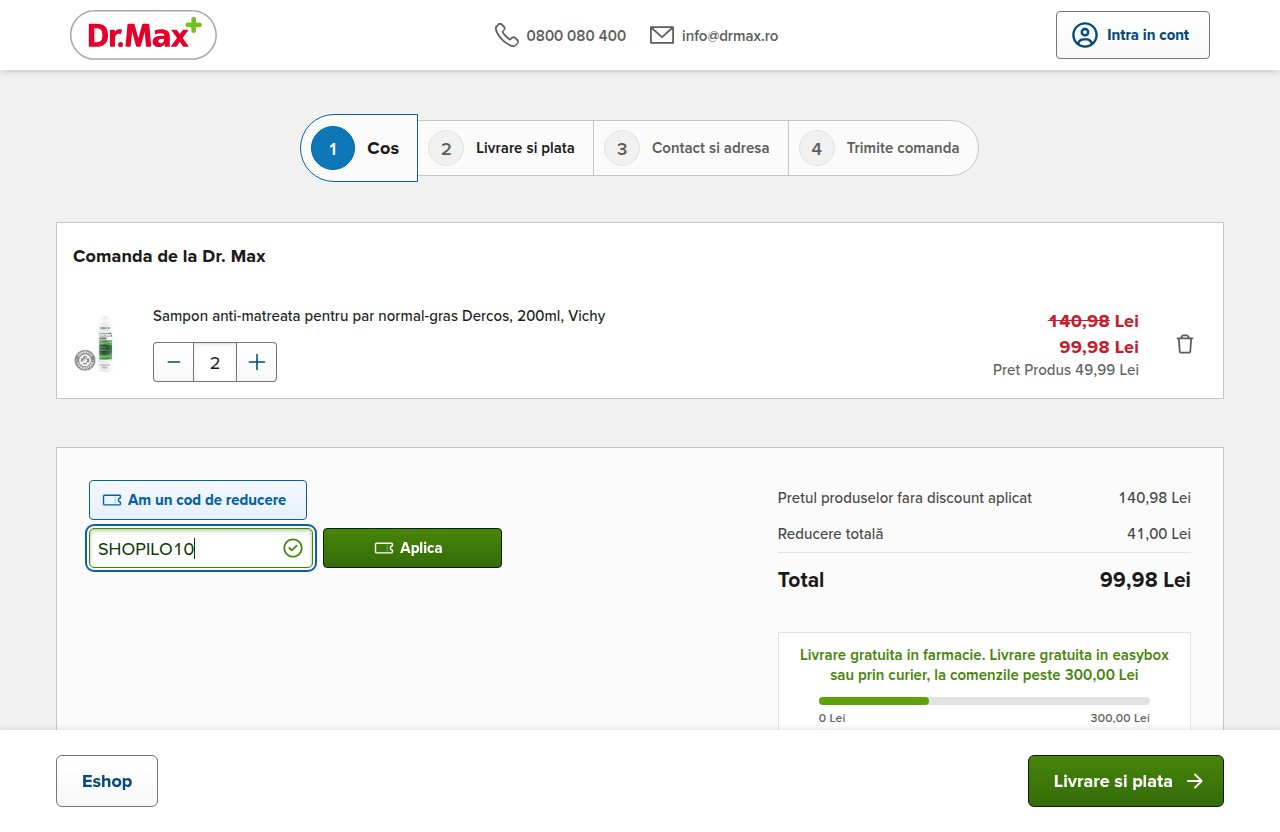Viewport: 1280px width, 832px height.
Task: Decrease shampoo quantity with minus button
Action: (x=174, y=362)
